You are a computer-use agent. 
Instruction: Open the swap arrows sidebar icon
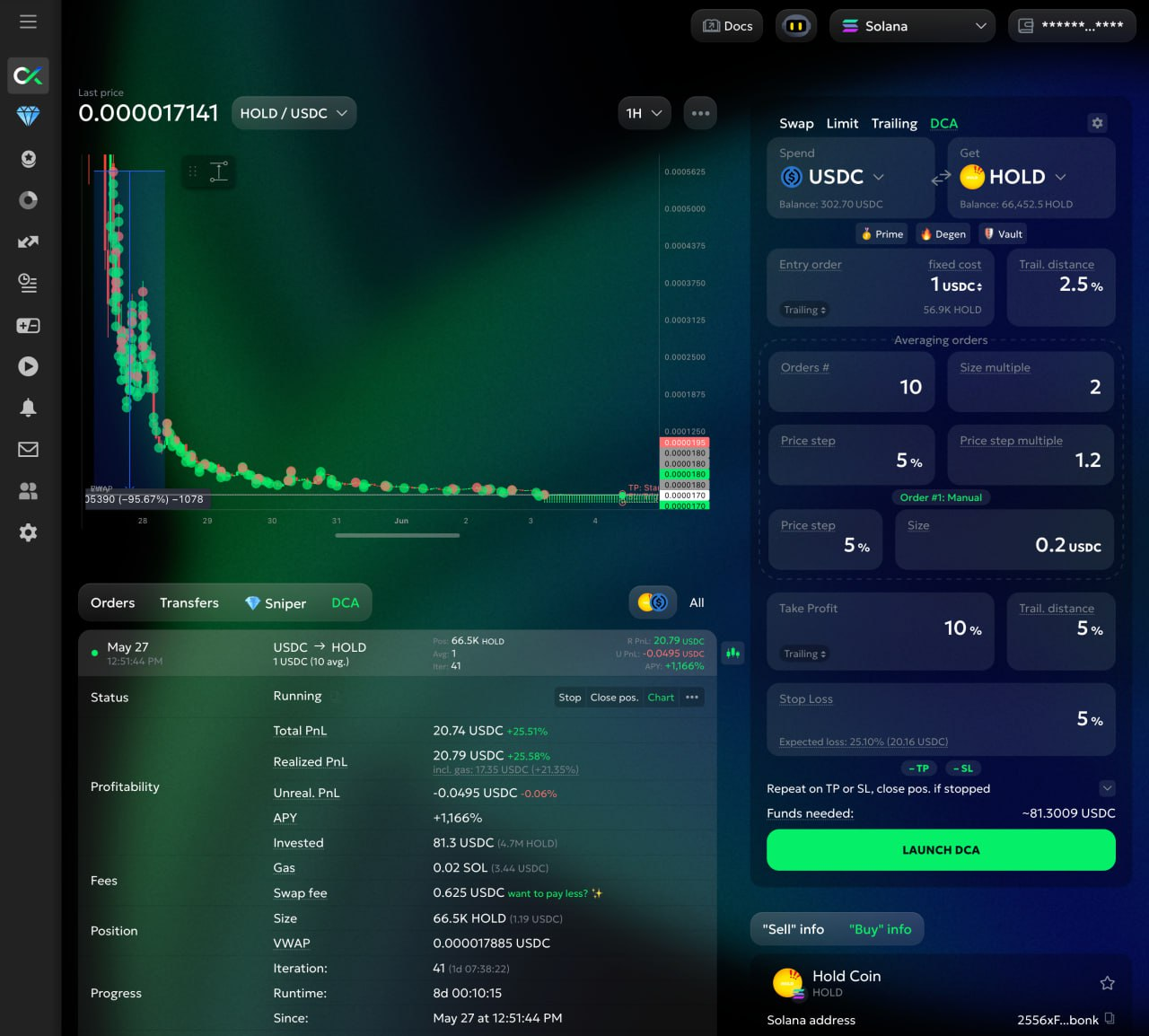[28, 241]
